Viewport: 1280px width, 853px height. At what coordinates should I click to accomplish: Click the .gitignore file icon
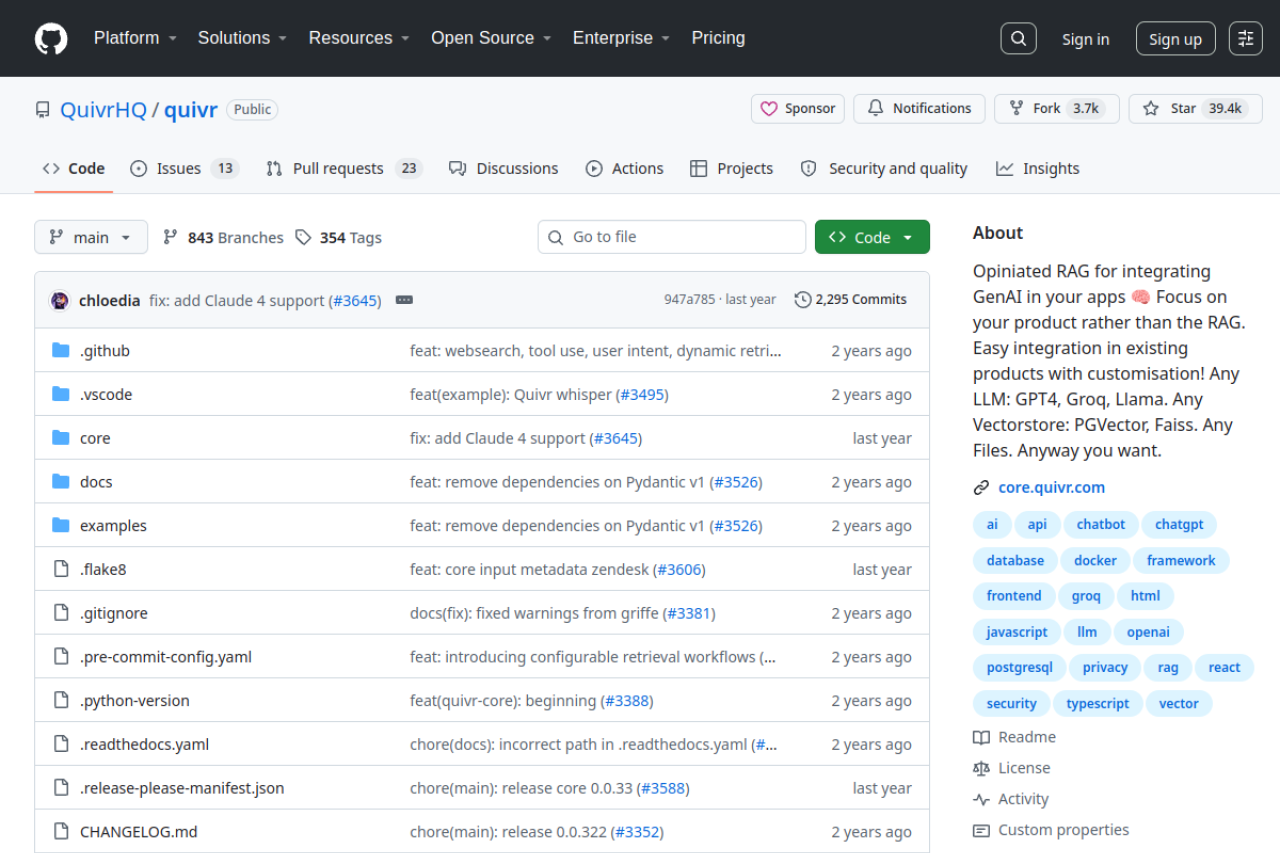coord(61,613)
